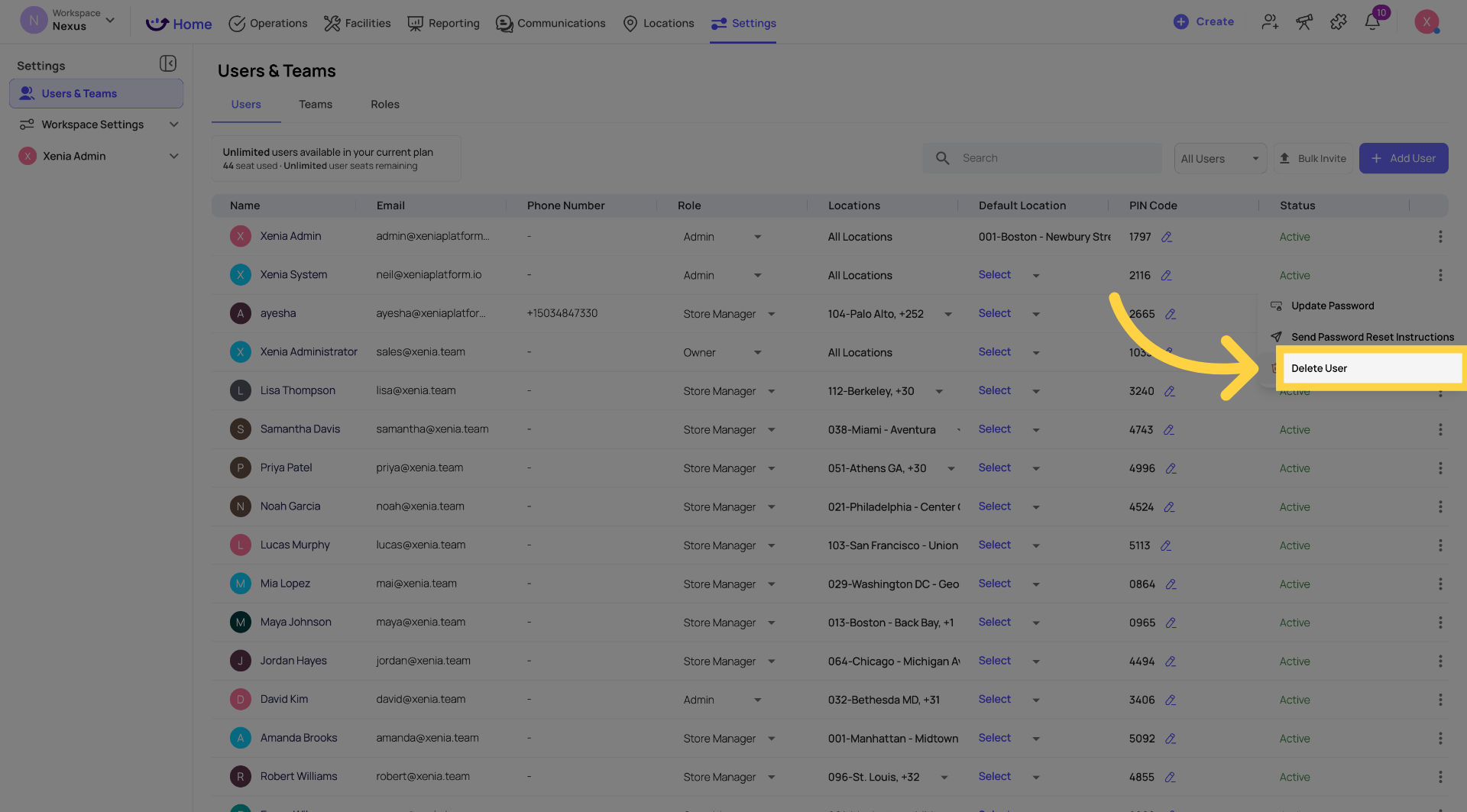1467x812 pixels.
Task: Open row actions menu for Robert Williams
Action: [x=1440, y=777]
